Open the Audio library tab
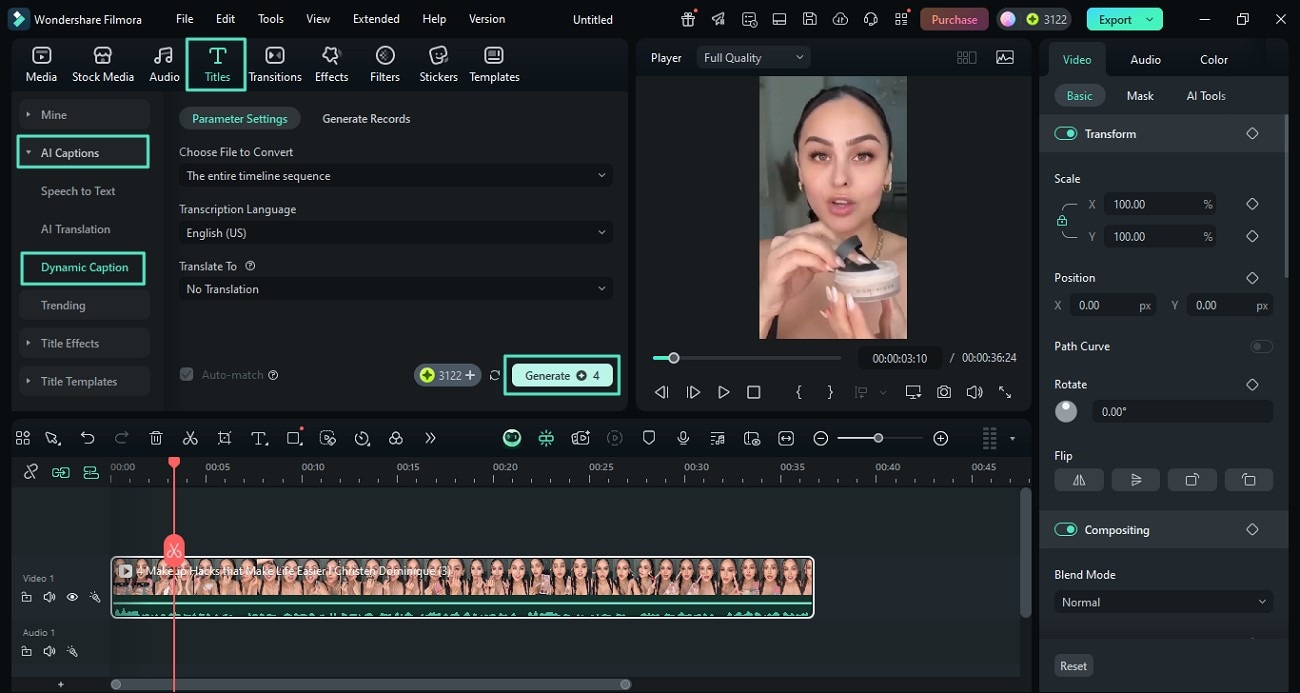The width and height of the screenshot is (1300, 693). (164, 65)
